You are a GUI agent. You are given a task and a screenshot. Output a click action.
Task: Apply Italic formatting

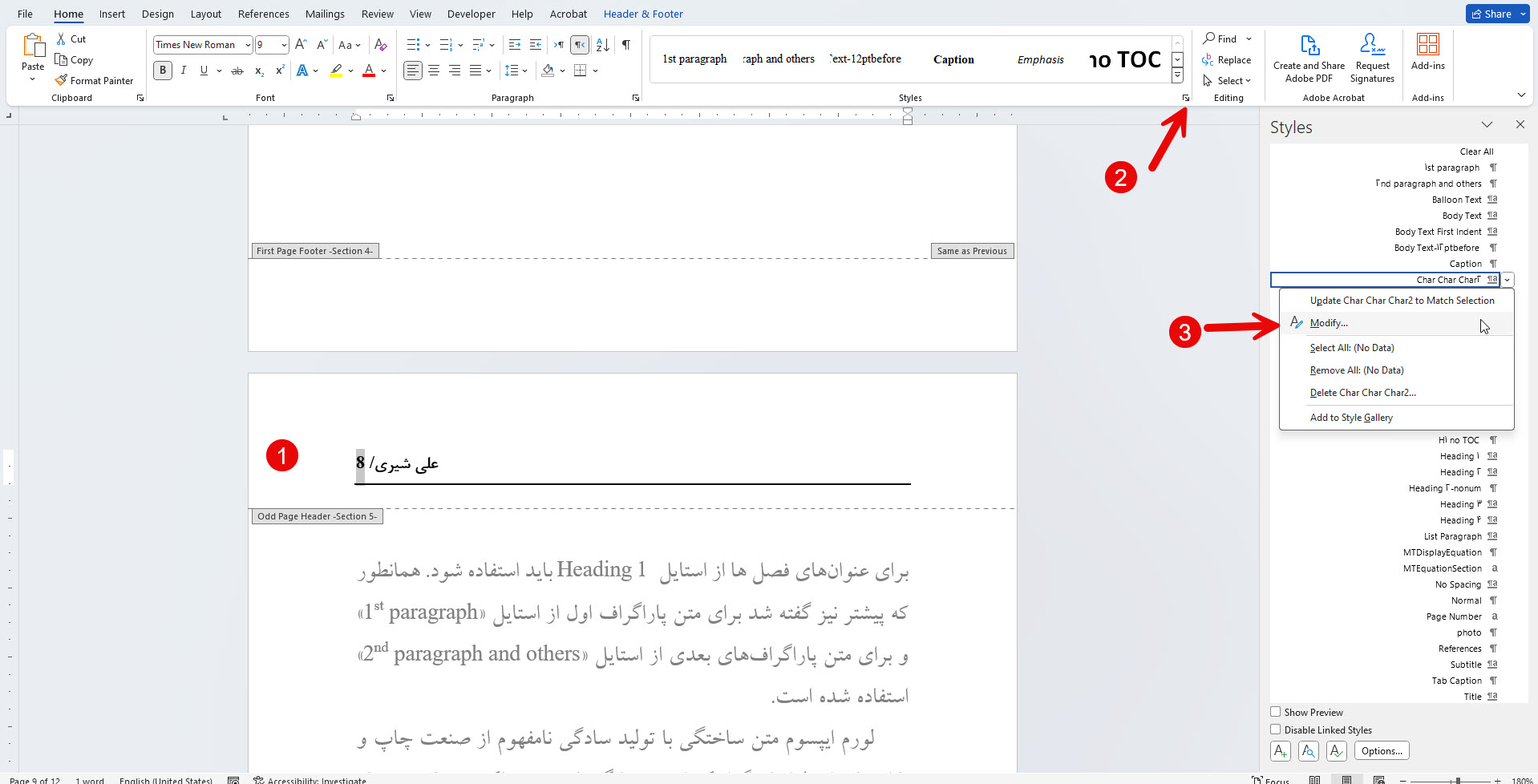[184, 71]
